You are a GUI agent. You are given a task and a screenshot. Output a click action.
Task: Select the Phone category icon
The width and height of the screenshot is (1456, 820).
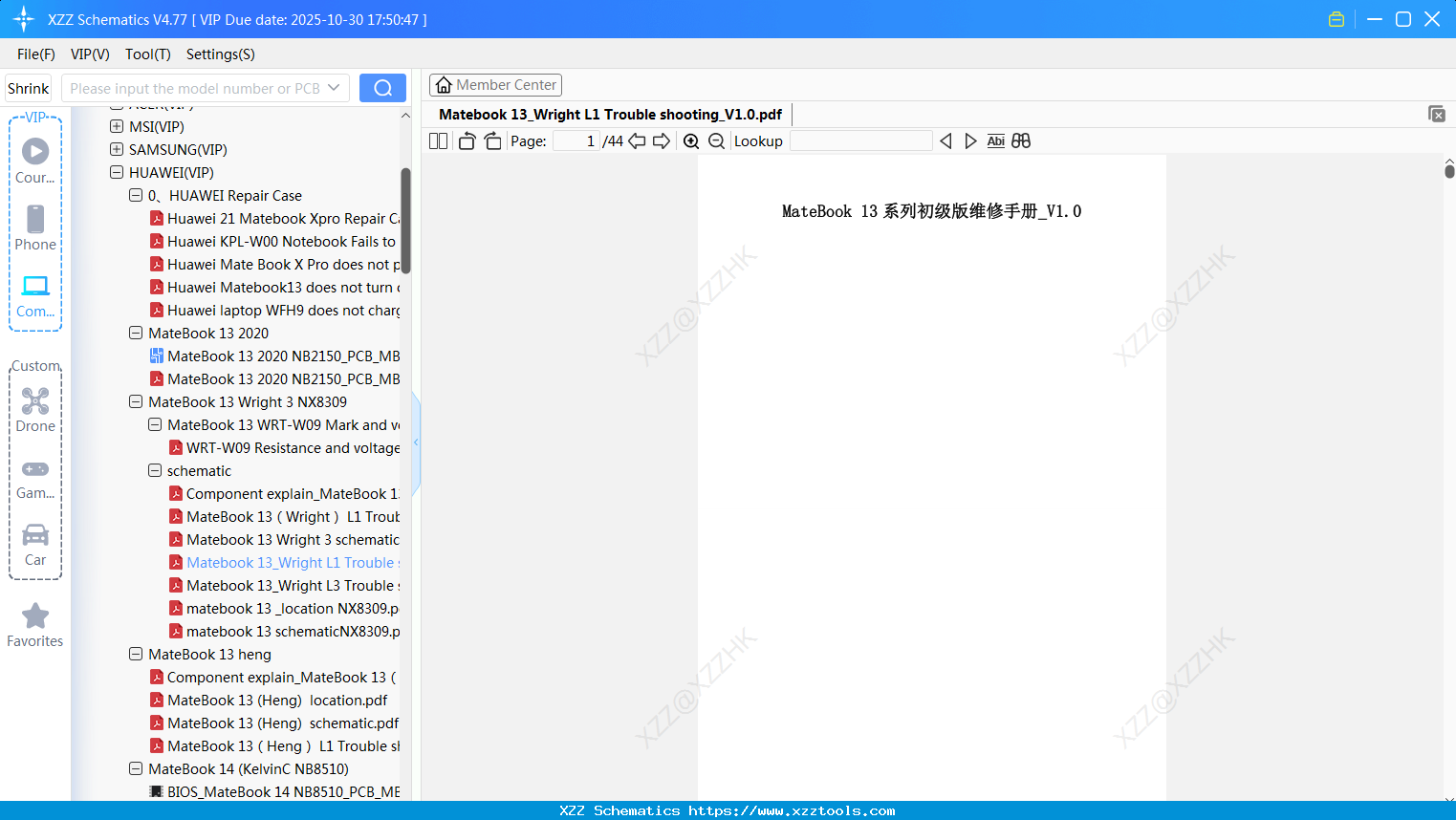tap(35, 227)
